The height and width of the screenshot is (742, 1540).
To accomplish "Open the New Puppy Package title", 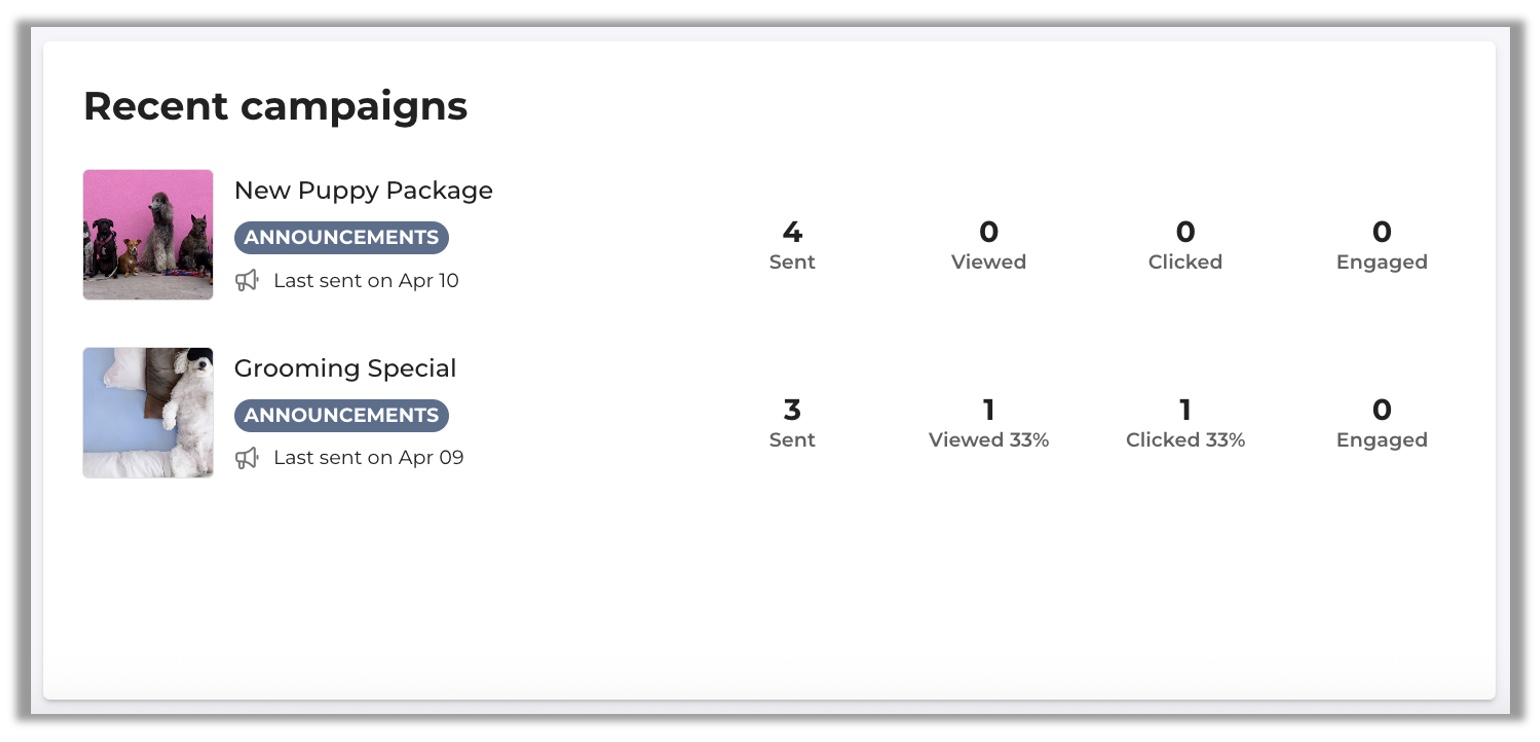I will pyautogui.click(x=363, y=191).
